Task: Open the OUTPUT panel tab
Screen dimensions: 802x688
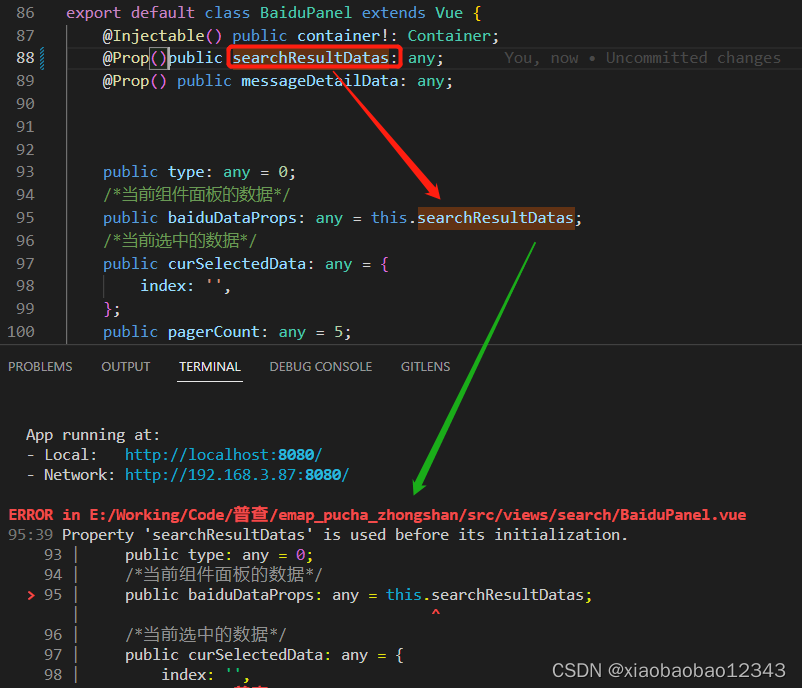Action: tap(125, 366)
